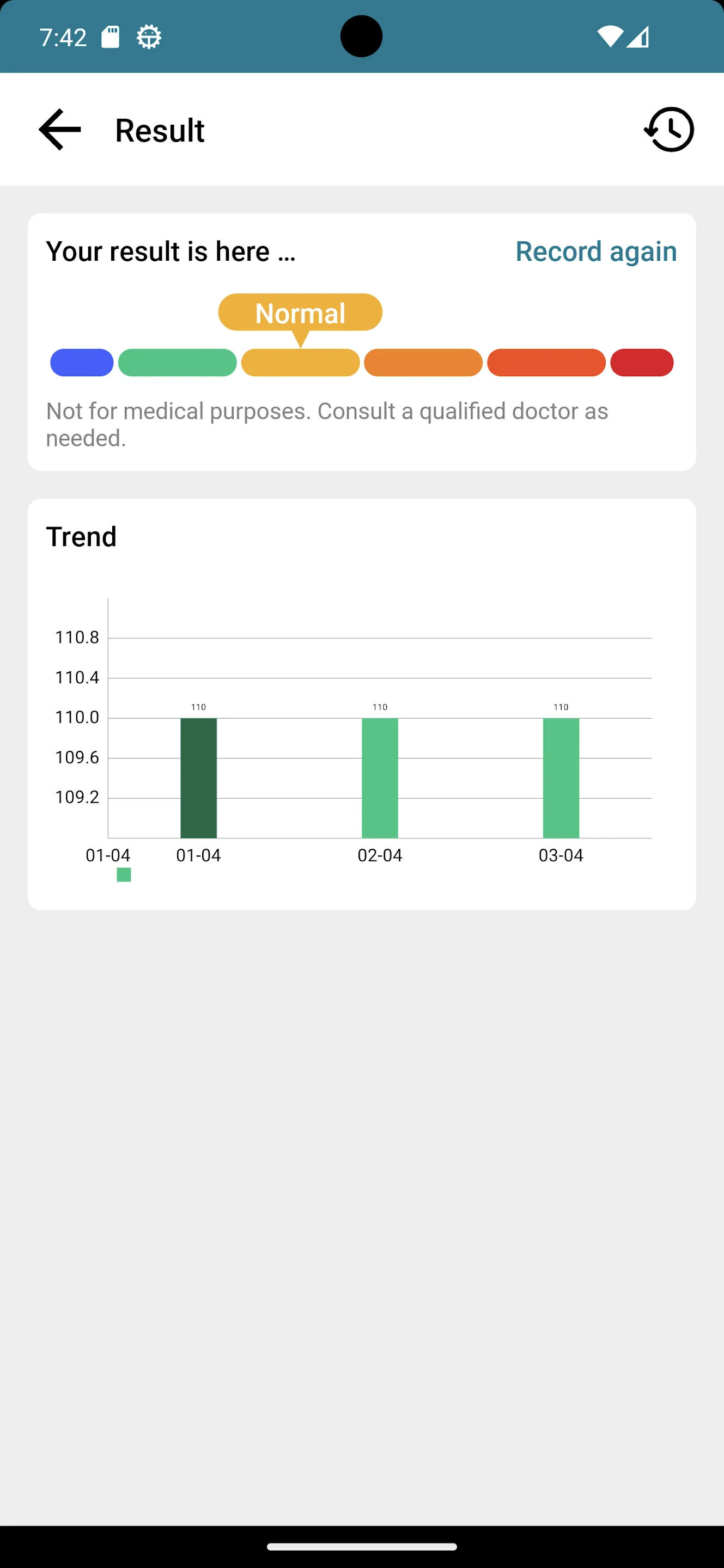This screenshot has width=724, height=1568.
Task: Select the red-orange range segment
Action: pyautogui.click(x=546, y=363)
